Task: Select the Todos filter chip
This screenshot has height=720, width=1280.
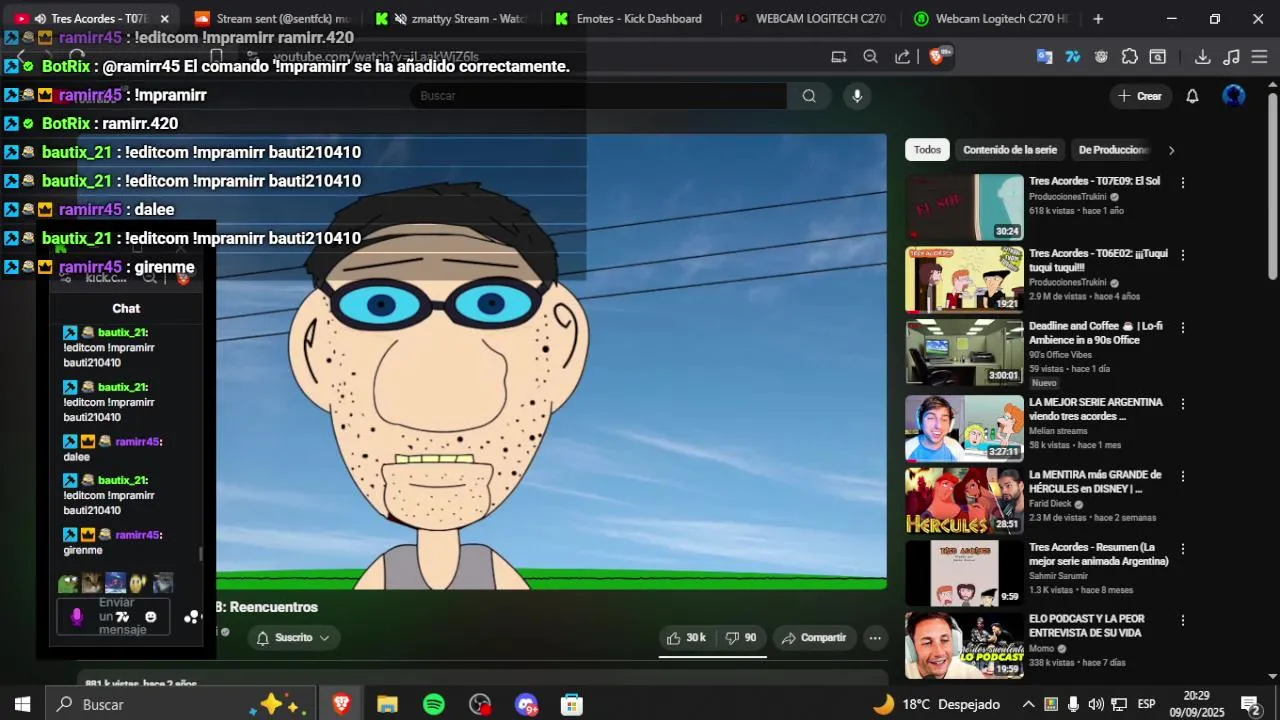Action: tap(927, 150)
